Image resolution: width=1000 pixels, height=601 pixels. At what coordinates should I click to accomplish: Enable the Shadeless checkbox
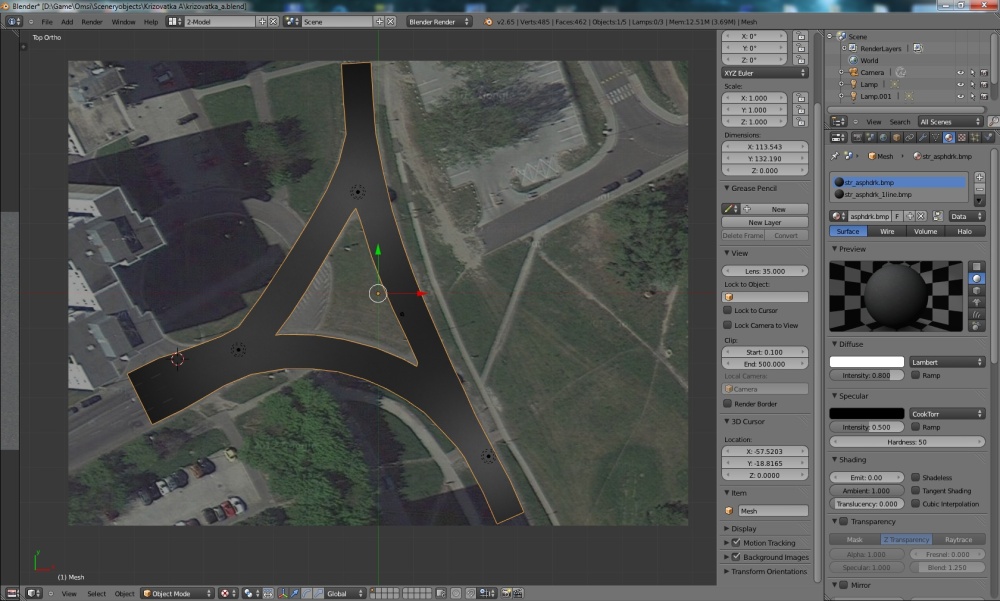coord(915,478)
